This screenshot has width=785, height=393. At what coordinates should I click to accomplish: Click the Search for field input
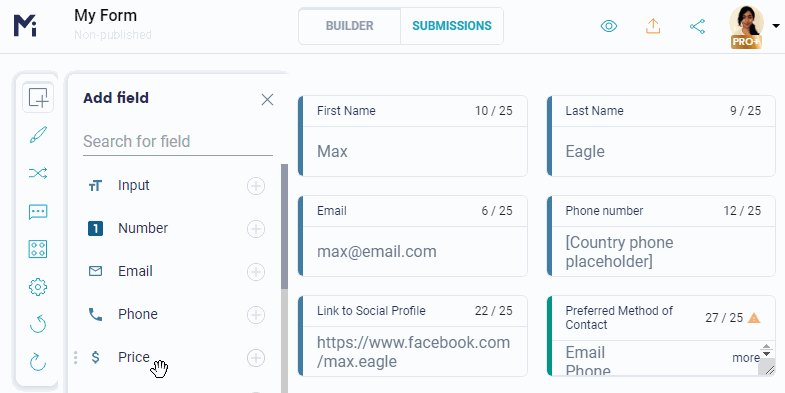tap(178, 142)
